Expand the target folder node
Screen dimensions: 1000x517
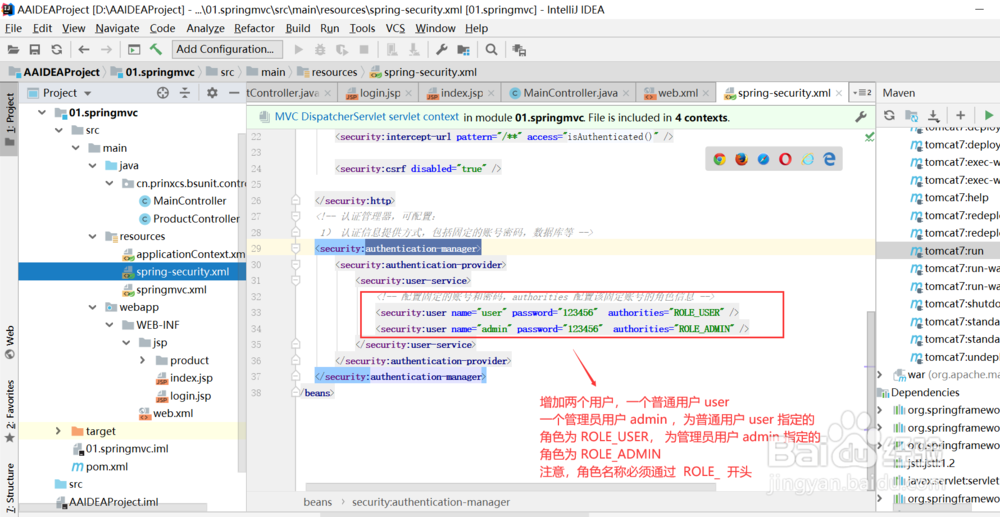pos(59,431)
